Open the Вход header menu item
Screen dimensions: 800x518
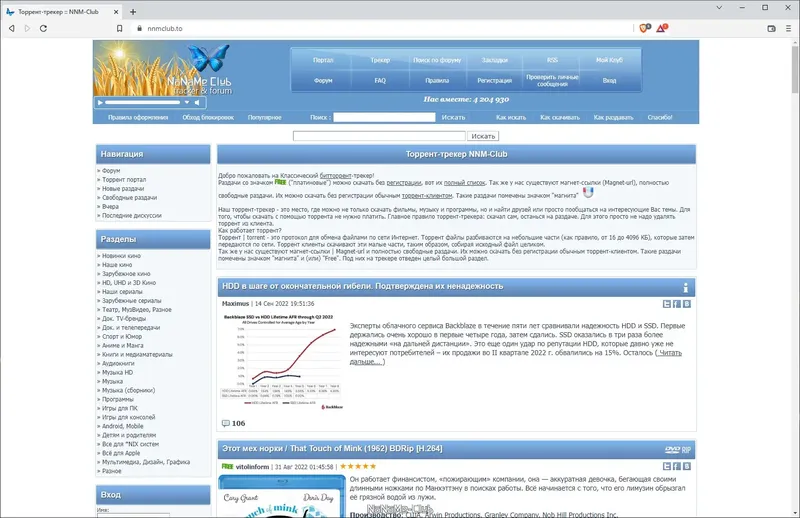(609, 81)
